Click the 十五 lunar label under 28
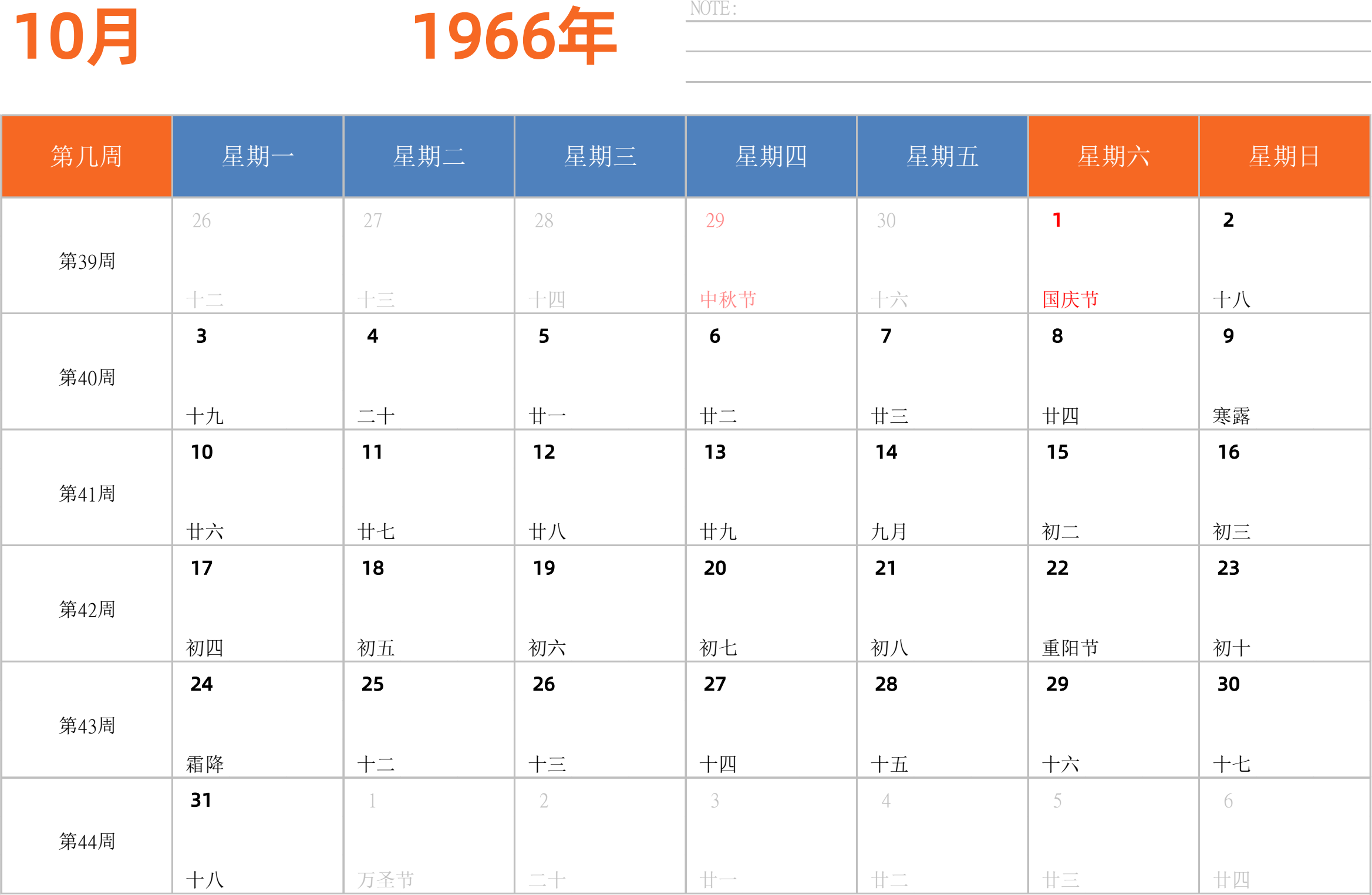Viewport: 1372px width, 895px height. click(x=889, y=764)
